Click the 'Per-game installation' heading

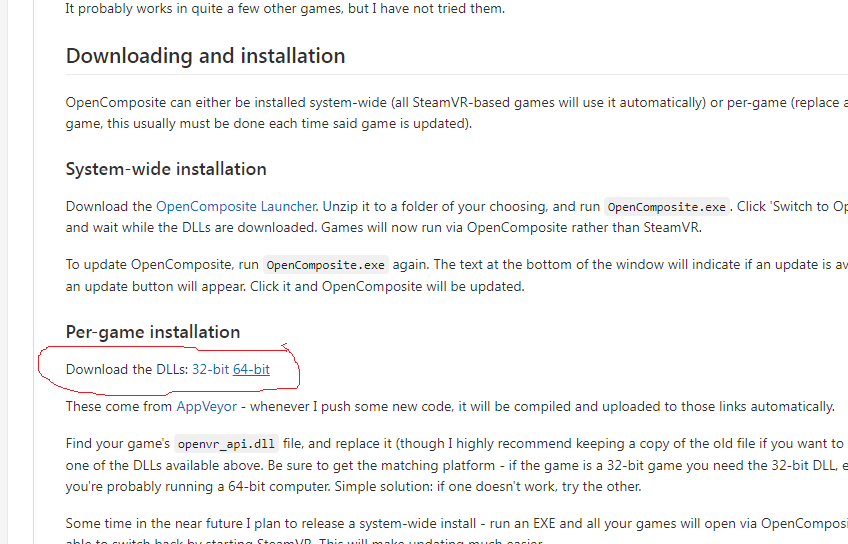[x=153, y=332]
